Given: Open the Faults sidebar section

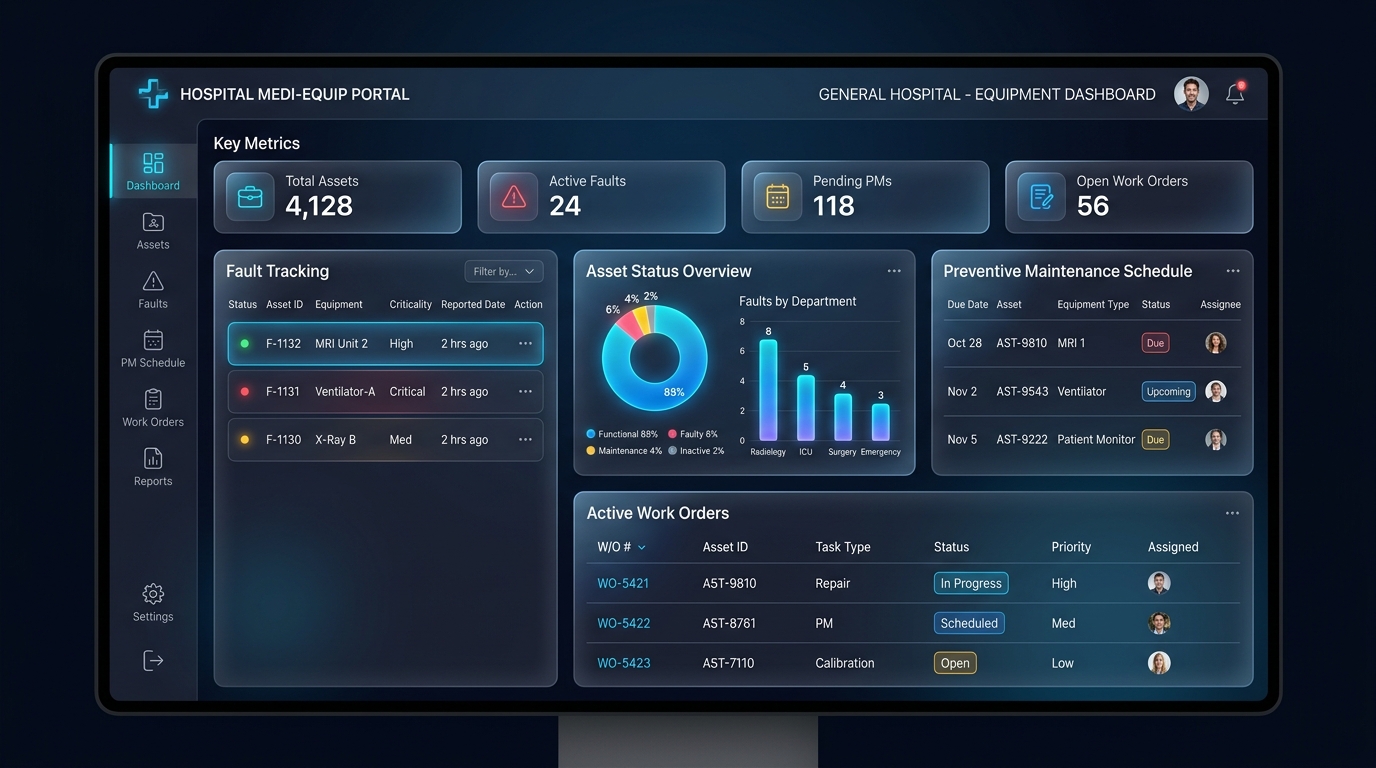Looking at the screenshot, I should [153, 289].
